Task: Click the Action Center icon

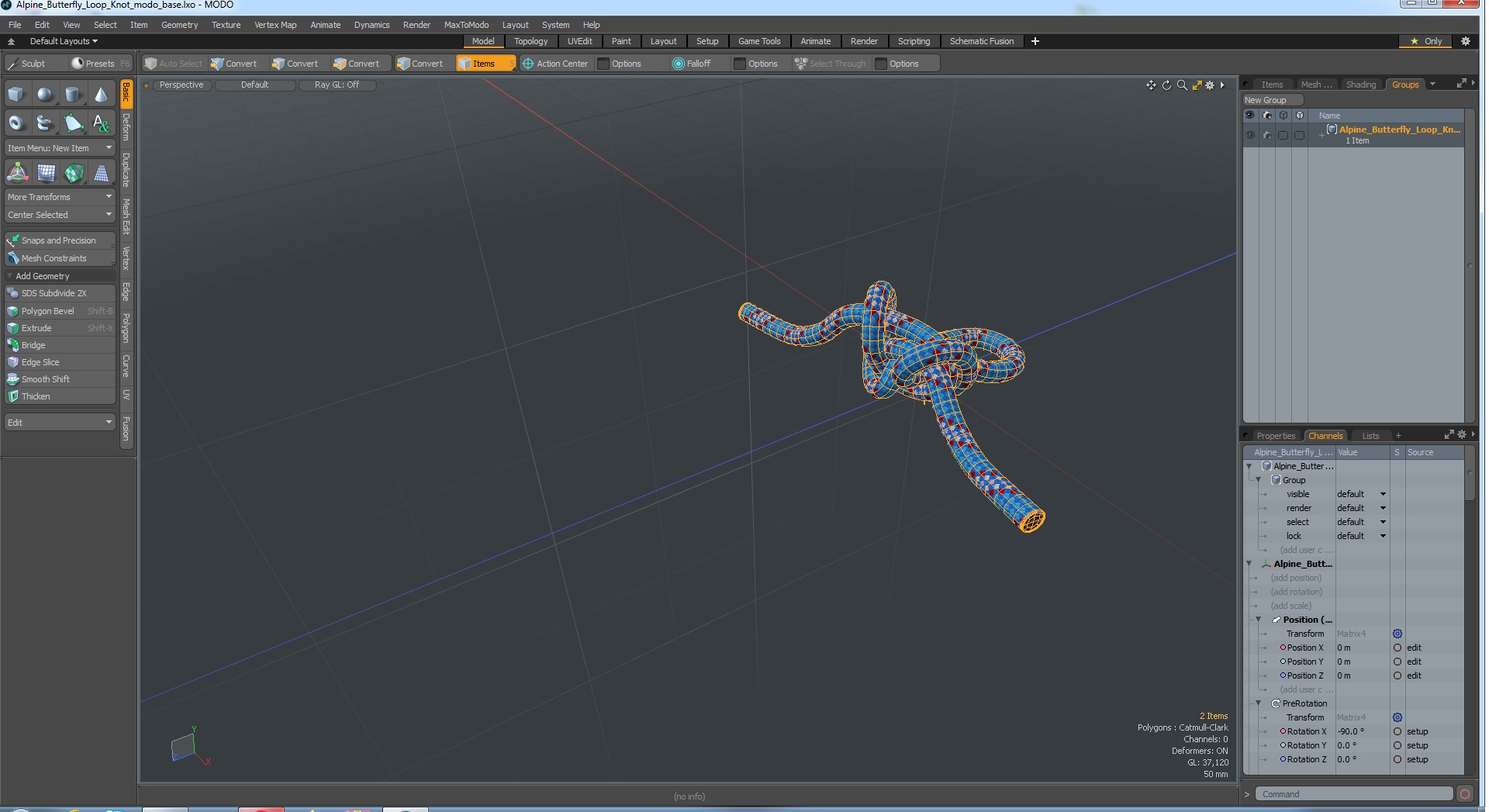Action: coord(528,64)
